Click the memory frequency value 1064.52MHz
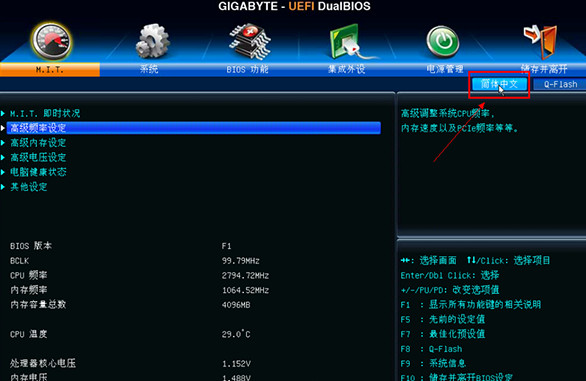Image resolution: width=586 pixels, height=381 pixels. [x=245, y=290]
